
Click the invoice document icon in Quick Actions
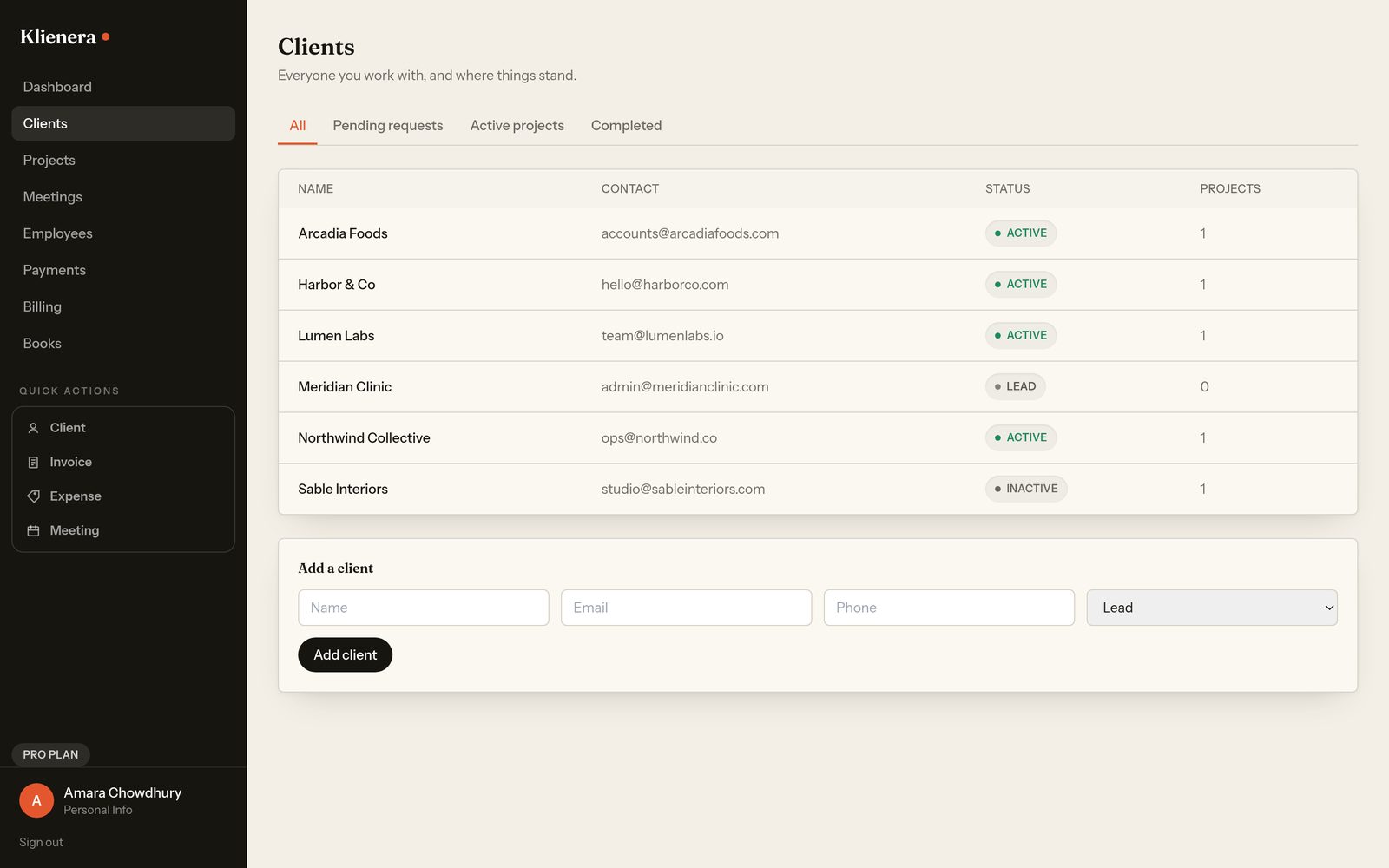[x=33, y=463]
